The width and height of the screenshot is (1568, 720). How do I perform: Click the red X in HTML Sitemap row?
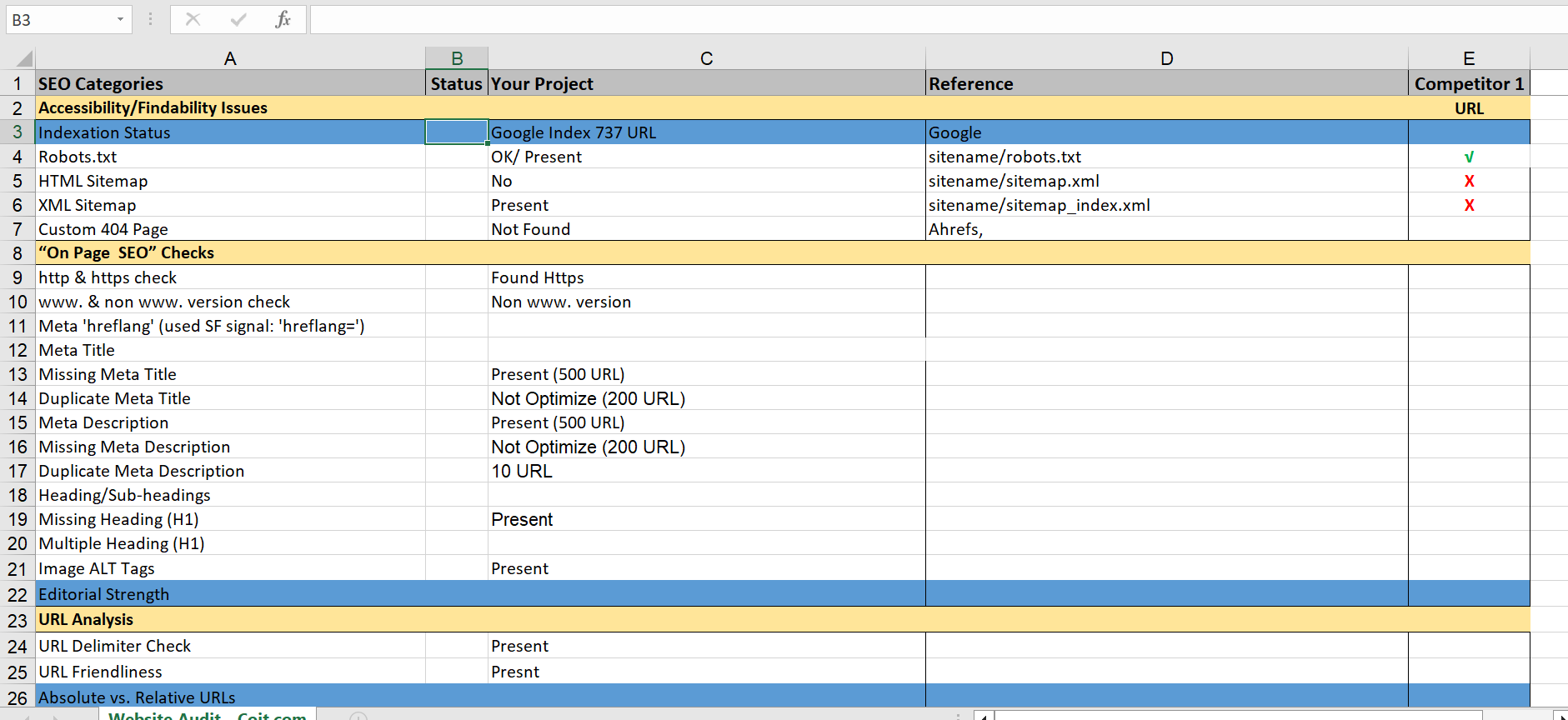[x=1469, y=181]
